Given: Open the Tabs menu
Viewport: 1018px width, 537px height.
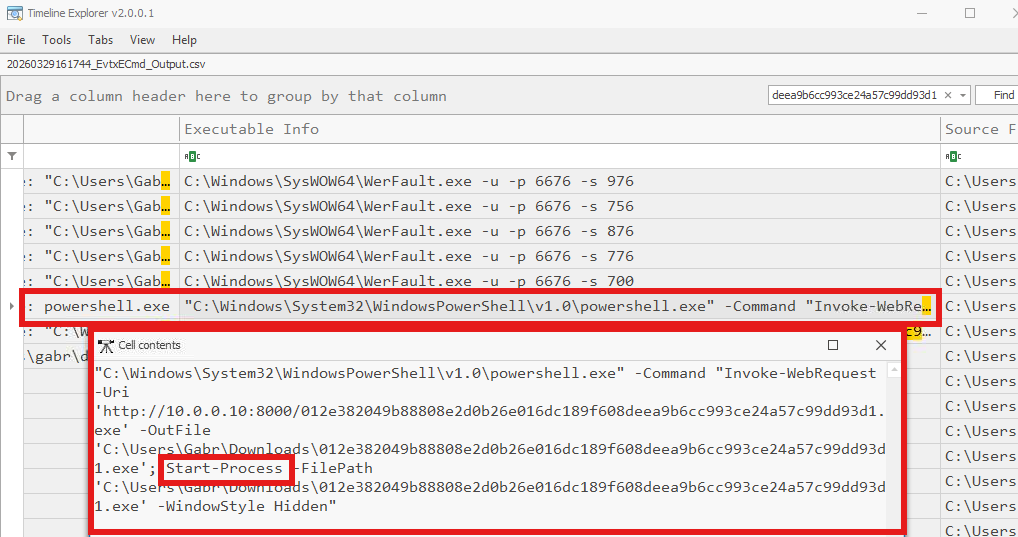Looking at the screenshot, I should pyautogui.click(x=101, y=40).
